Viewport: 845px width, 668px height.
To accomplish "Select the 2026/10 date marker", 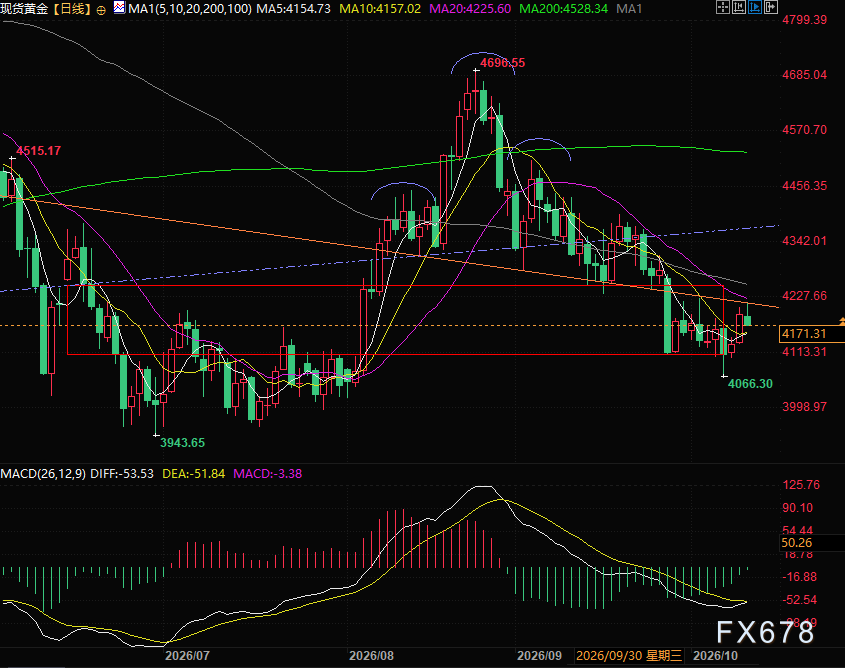I will (x=715, y=656).
